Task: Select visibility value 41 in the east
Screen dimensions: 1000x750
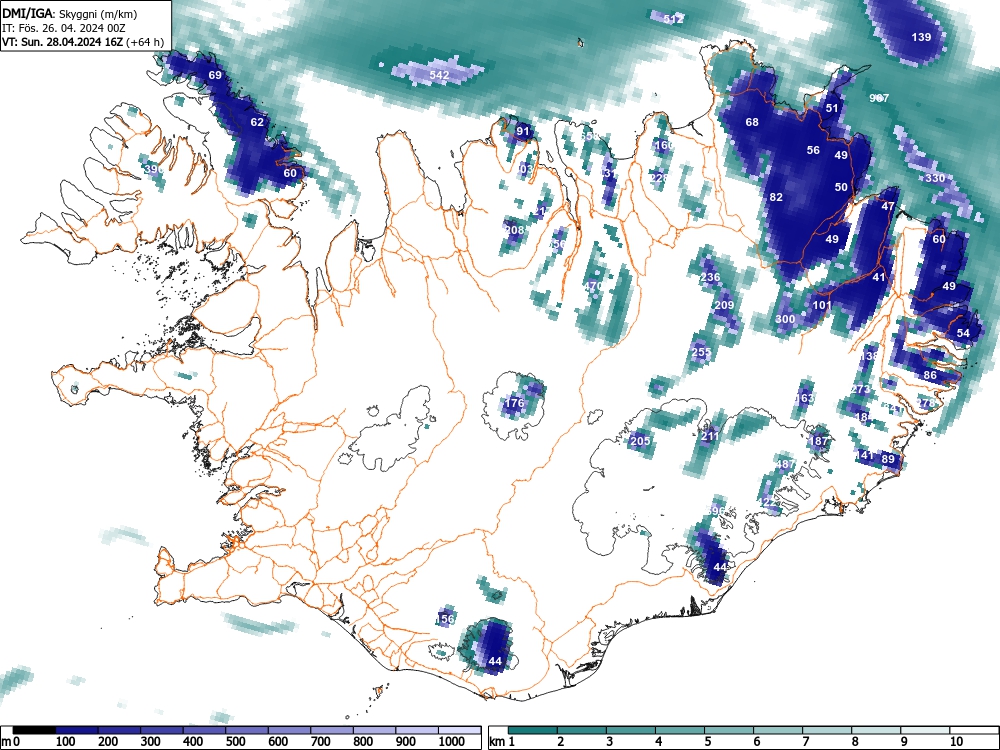Action: tap(879, 277)
